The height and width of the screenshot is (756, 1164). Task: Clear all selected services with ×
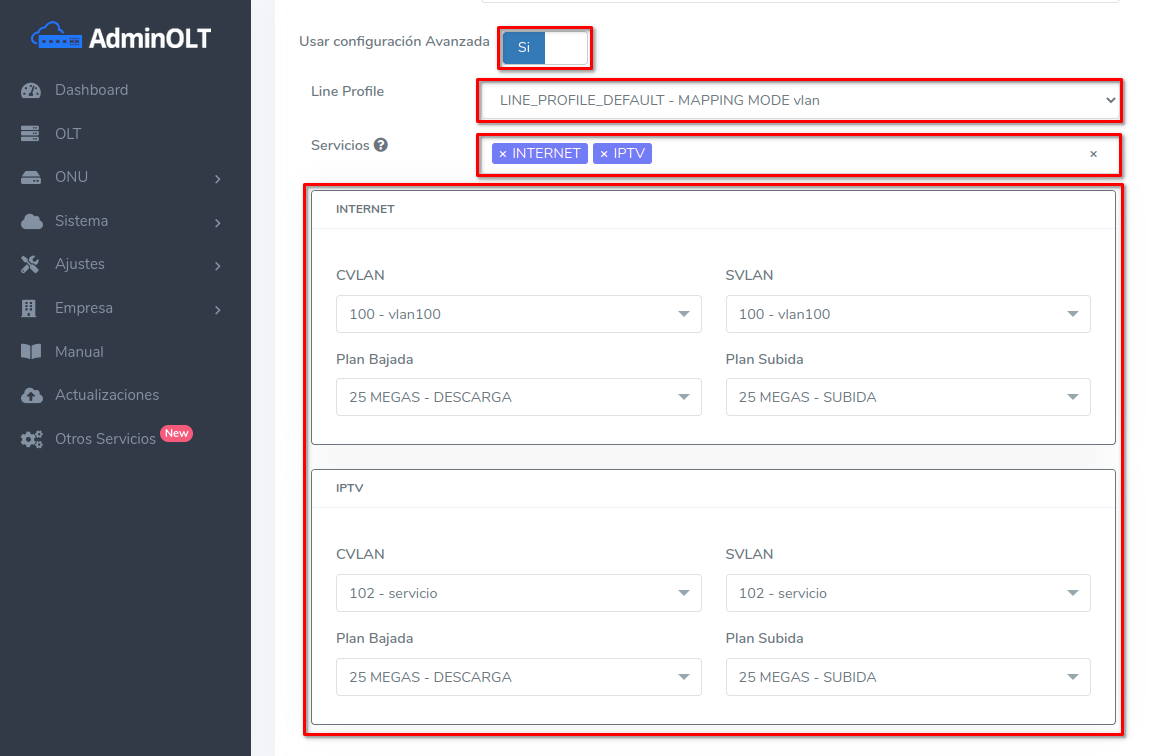pyautogui.click(x=1093, y=154)
